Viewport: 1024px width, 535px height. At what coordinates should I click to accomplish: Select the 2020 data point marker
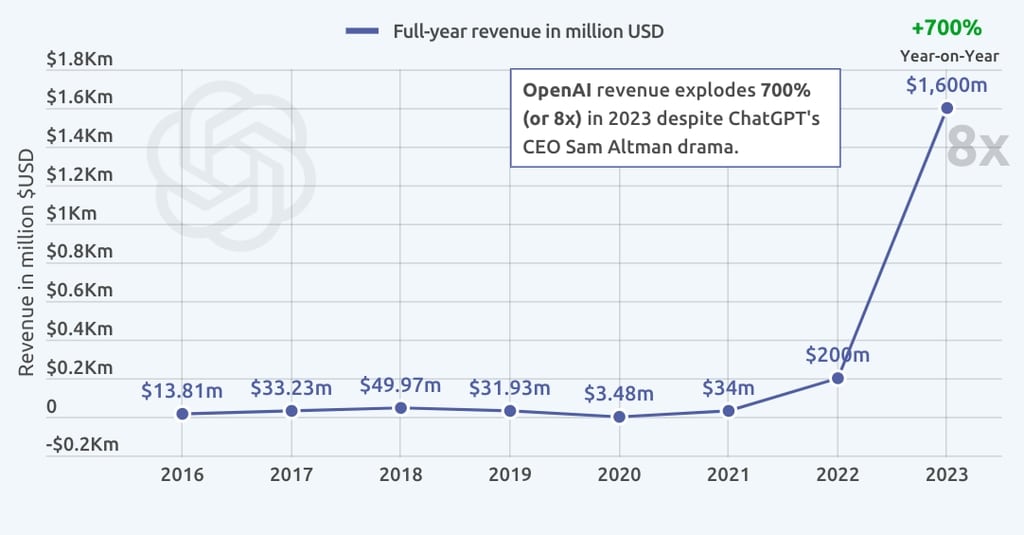click(x=619, y=417)
